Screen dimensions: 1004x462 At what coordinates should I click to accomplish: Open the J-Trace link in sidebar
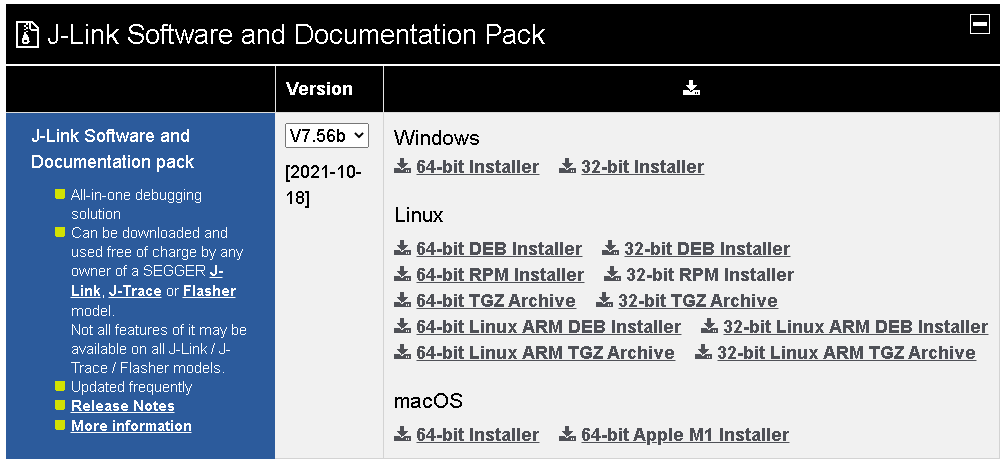coord(134,292)
